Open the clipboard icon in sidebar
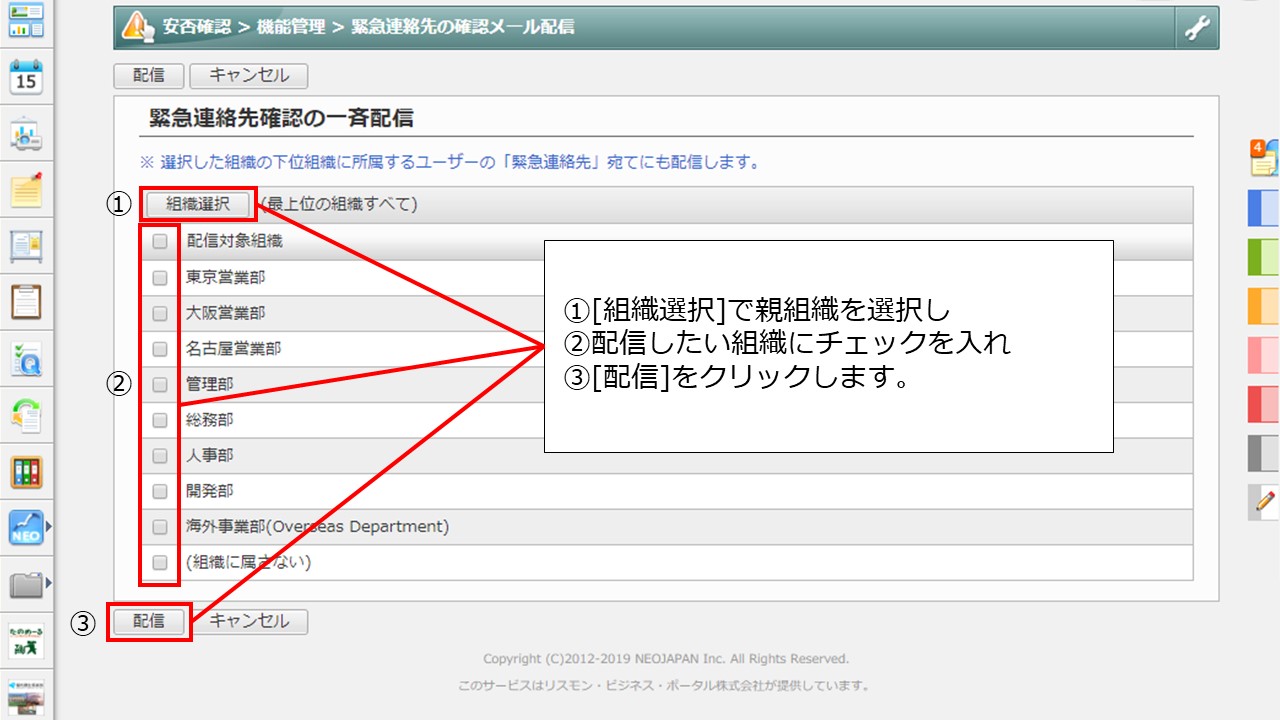Screen dimensions: 1280x720 (26, 301)
